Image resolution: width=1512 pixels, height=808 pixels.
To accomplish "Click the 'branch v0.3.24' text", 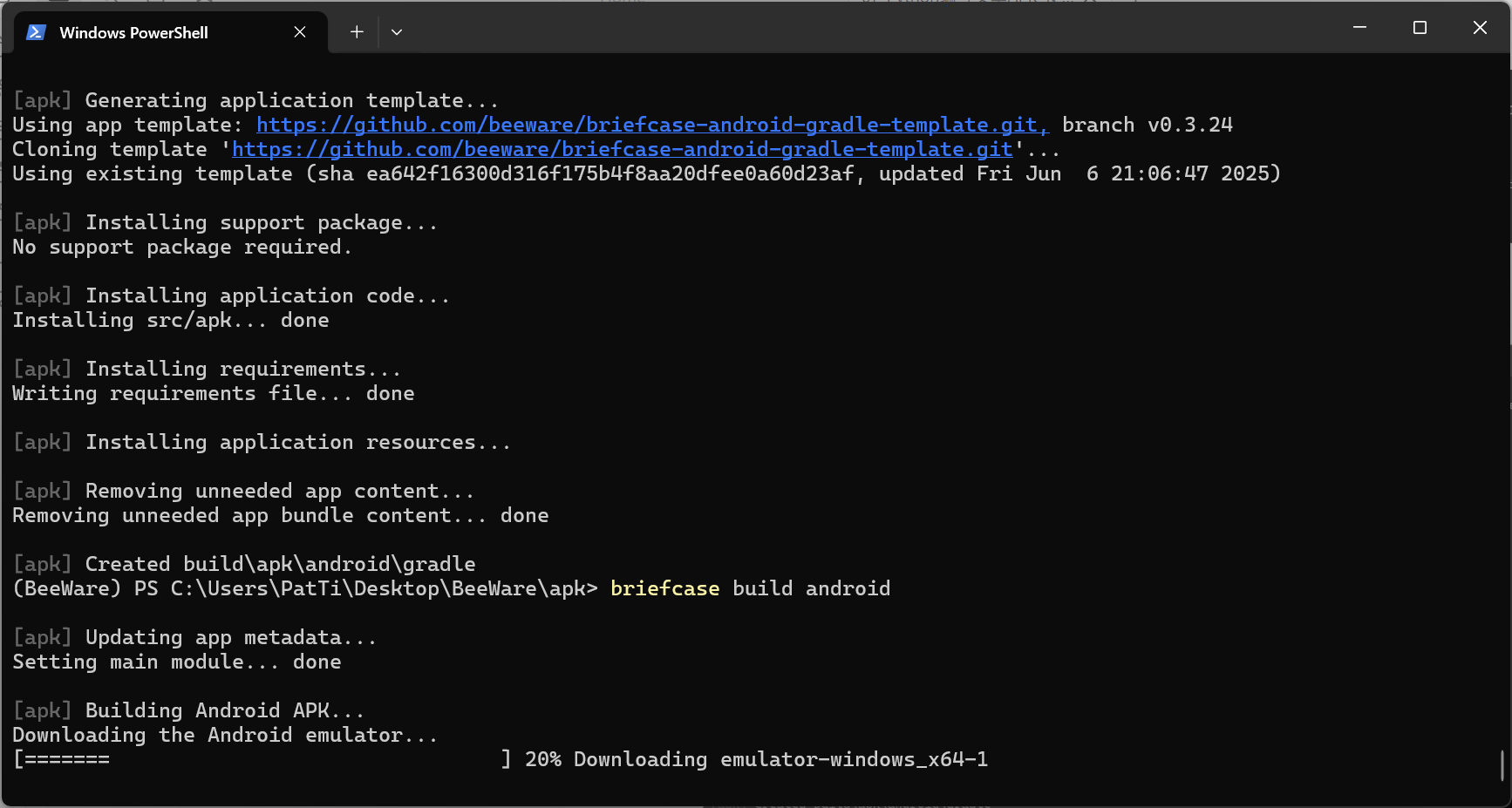I will (x=1148, y=126).
